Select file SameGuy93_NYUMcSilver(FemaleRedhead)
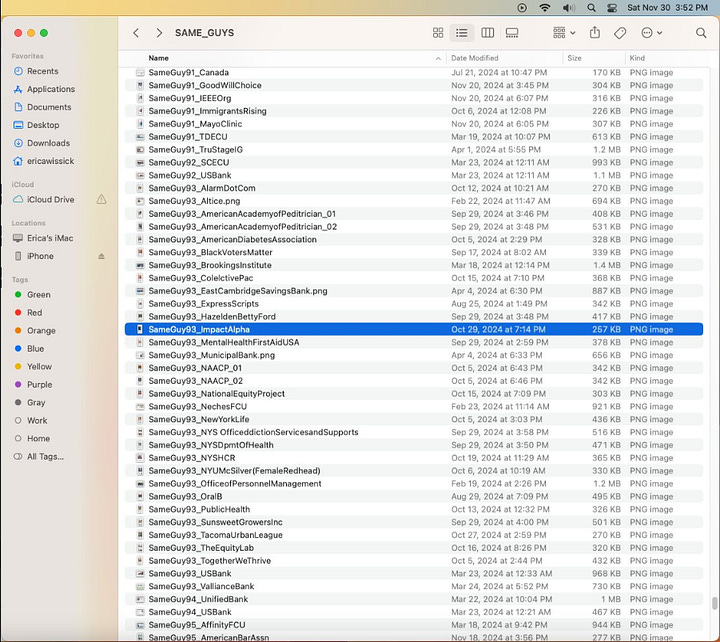The width and height of the screenshot is (720, 642). (x=414, y=471)
